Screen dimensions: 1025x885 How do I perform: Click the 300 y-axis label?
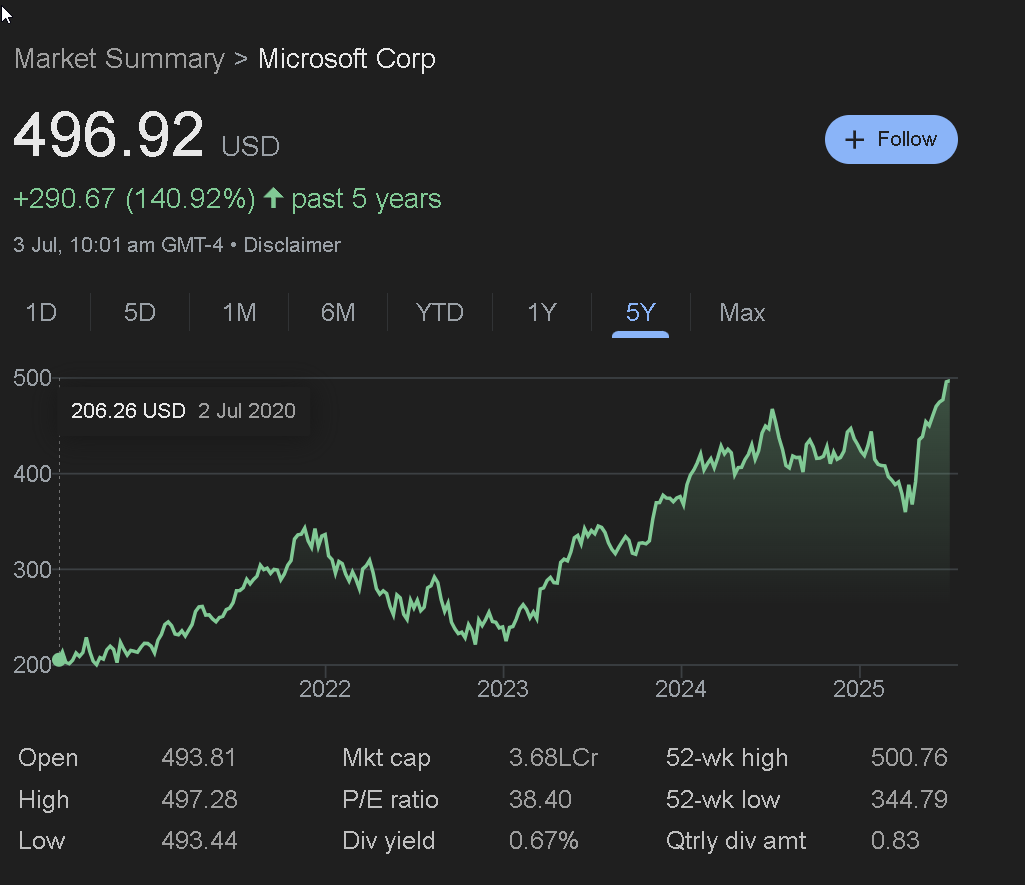pyautogui.click(x=32, y=570)
